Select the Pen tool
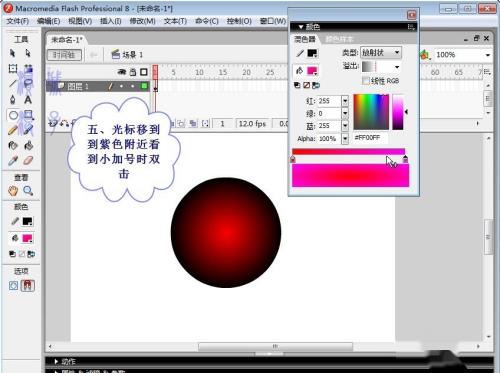 pyautogui.click(x=13, y=99)
